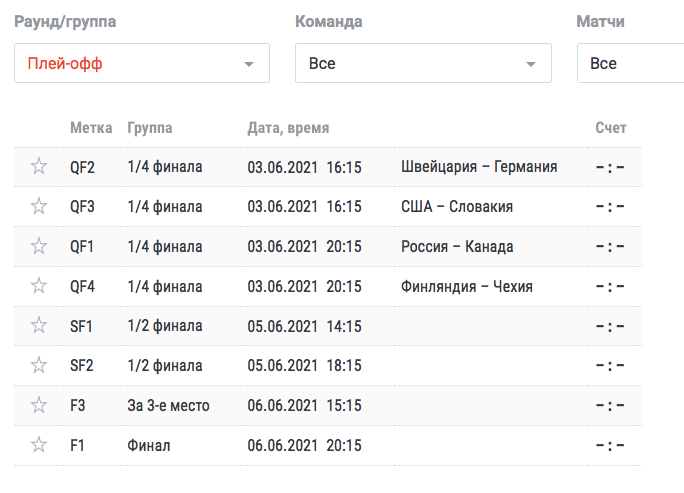Star the QF2 Switzerland–Germany match
Image resolution: width=684 pixels, height=493 pixels.
(x=39, y=166)
